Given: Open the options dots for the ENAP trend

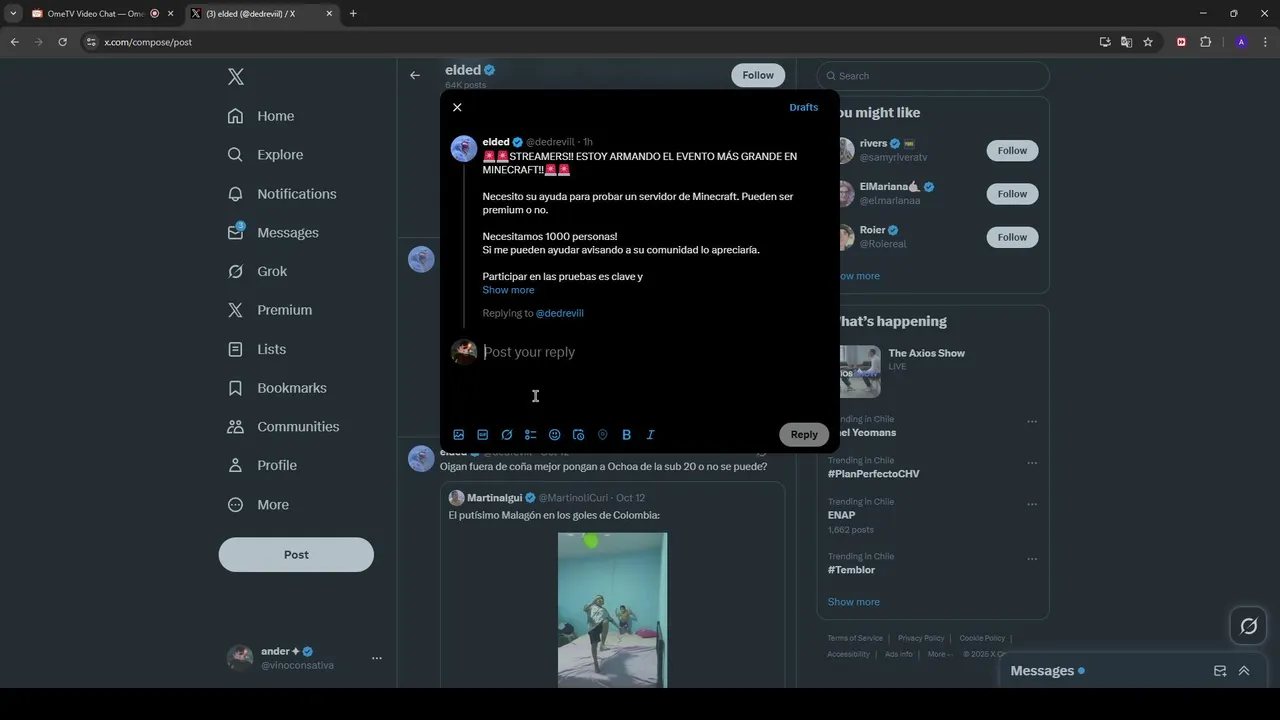Looking at the screenshot, I should point(1032,504).
